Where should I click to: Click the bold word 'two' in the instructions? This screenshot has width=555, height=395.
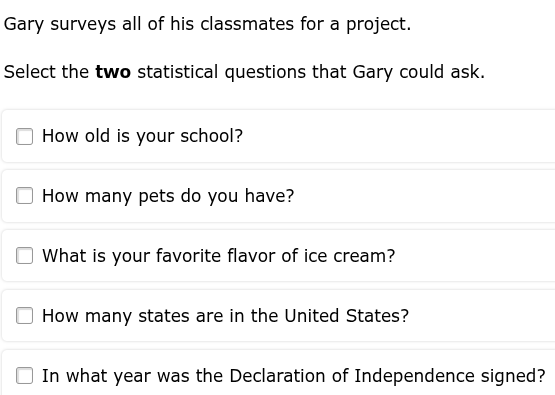click(113, 72)
